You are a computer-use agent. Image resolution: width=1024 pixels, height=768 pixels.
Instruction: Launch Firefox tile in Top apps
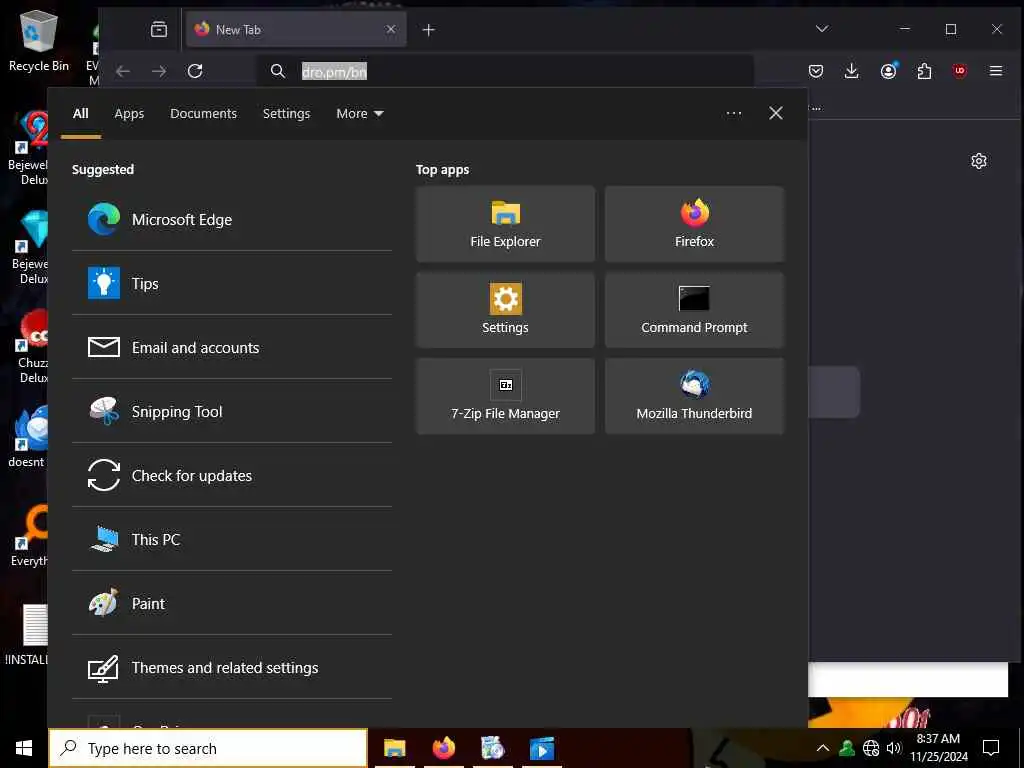[694, 224]
